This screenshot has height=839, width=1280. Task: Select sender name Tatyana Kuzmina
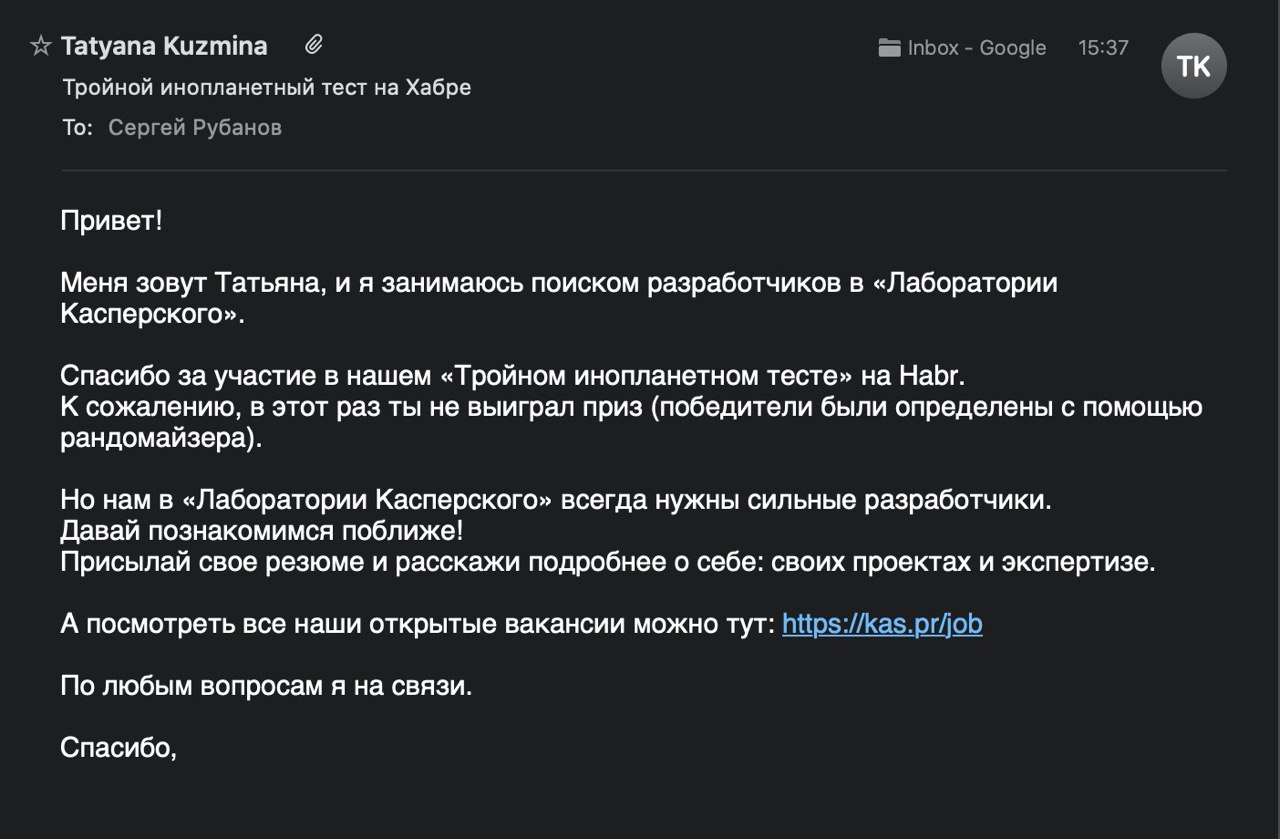point(164,46)
